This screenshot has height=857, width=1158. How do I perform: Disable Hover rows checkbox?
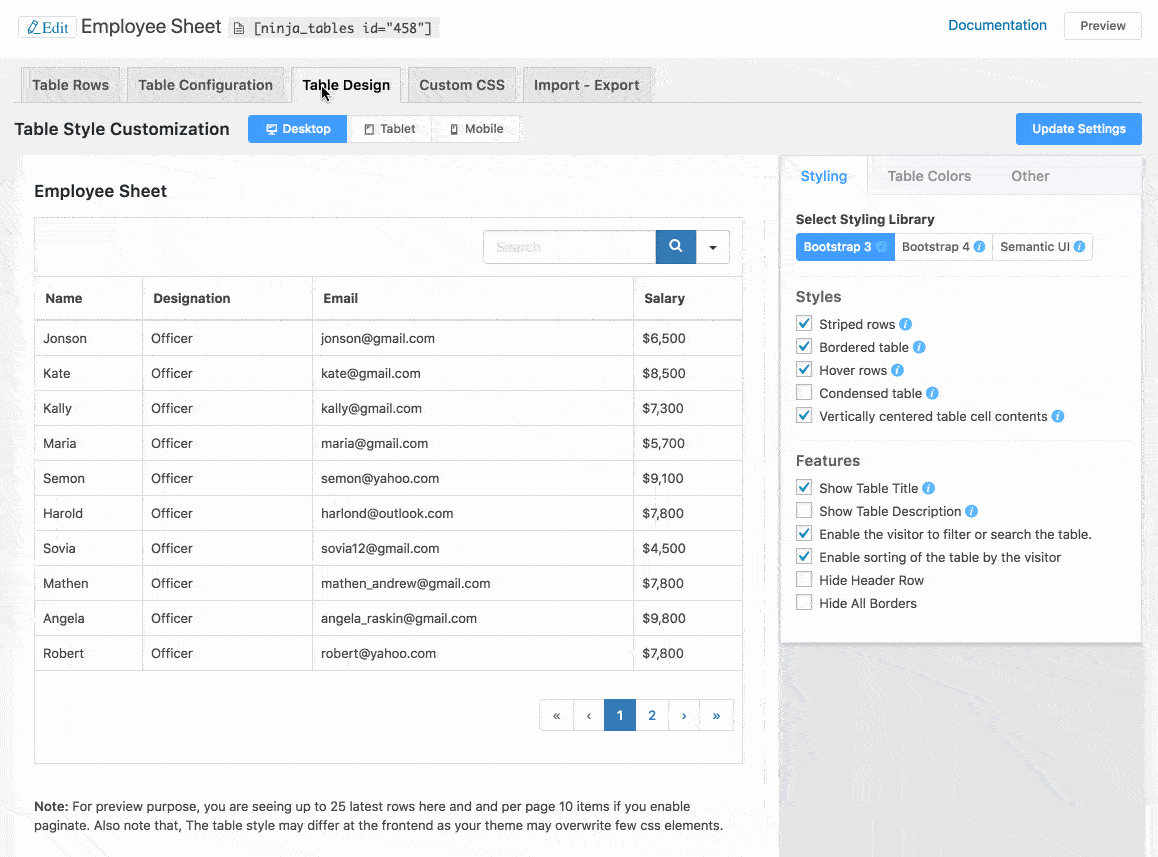[804, 369]
